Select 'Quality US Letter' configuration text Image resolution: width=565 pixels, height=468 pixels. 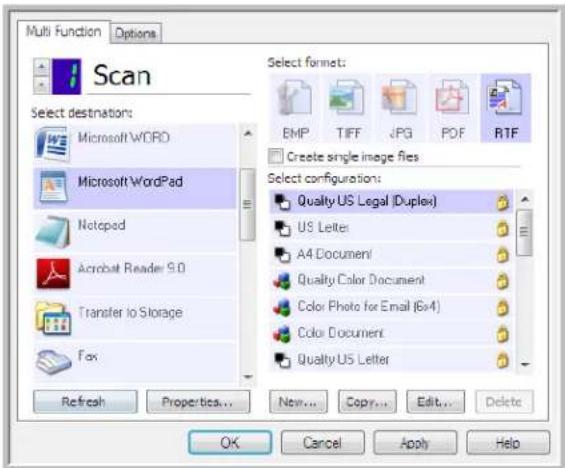coord(343,360)
